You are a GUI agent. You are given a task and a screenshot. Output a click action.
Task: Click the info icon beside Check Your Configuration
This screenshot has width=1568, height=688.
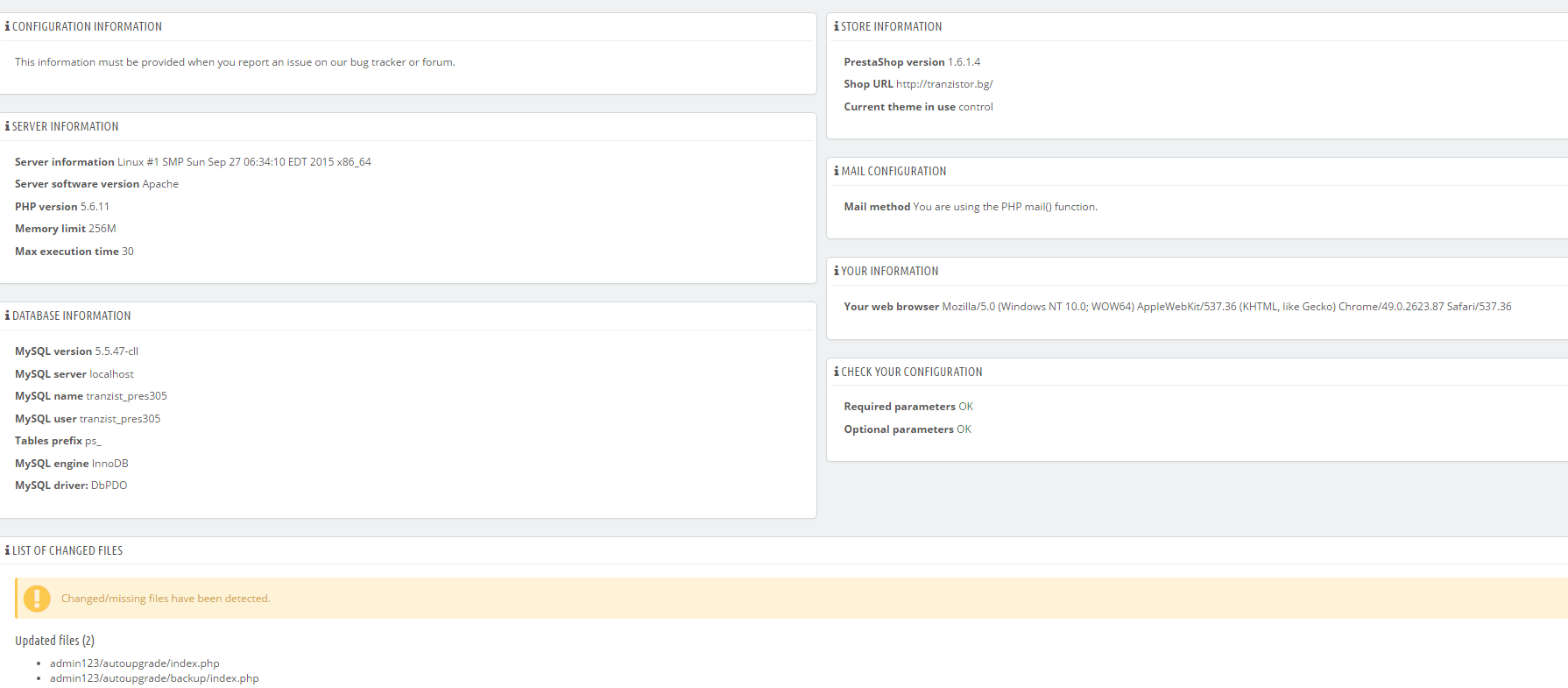coord(837,372)
